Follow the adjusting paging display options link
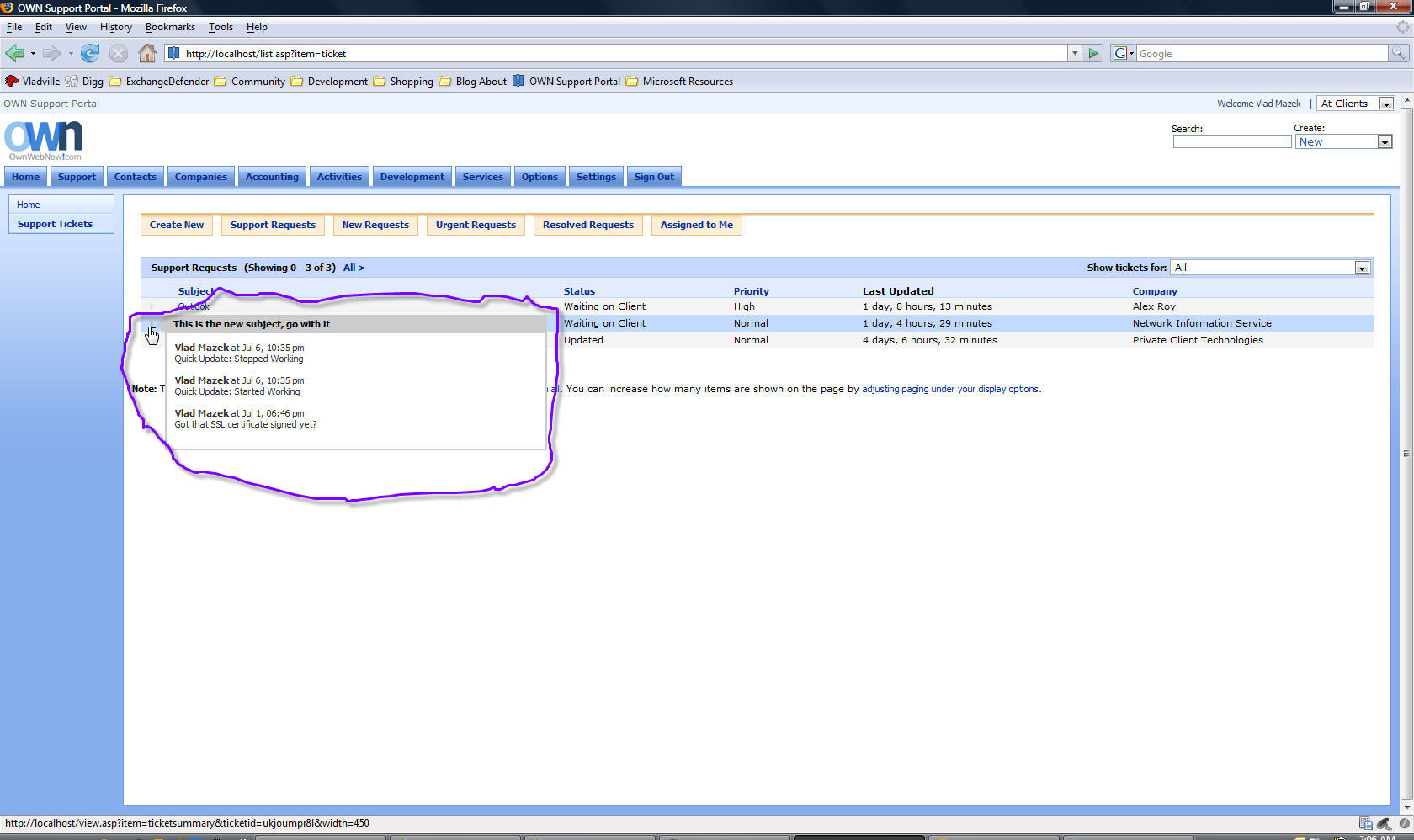Viewport: 1414px width, 840px height. tap(950, 389)
